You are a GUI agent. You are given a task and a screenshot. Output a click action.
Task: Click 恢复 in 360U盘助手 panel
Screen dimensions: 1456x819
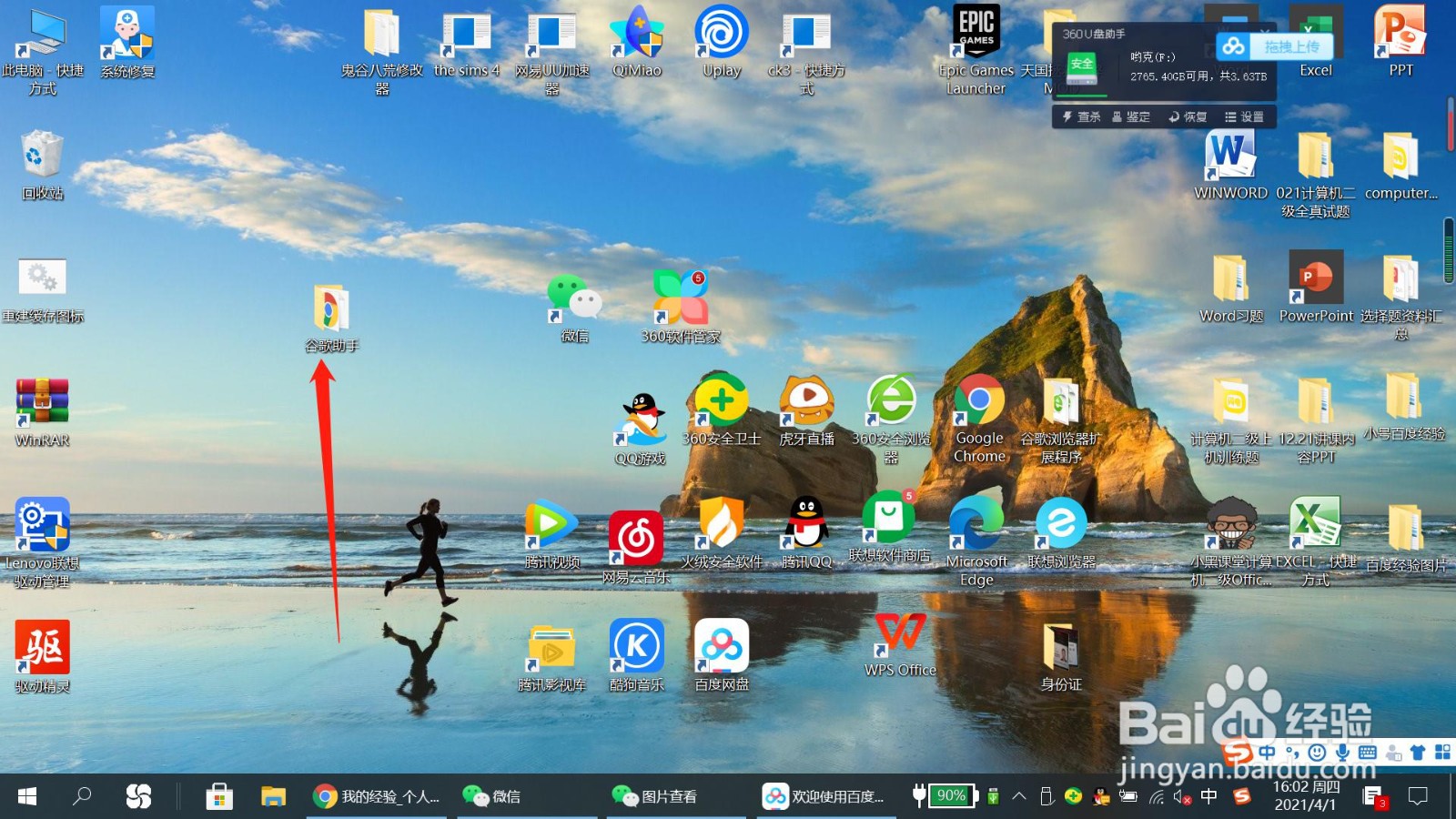1188,116
